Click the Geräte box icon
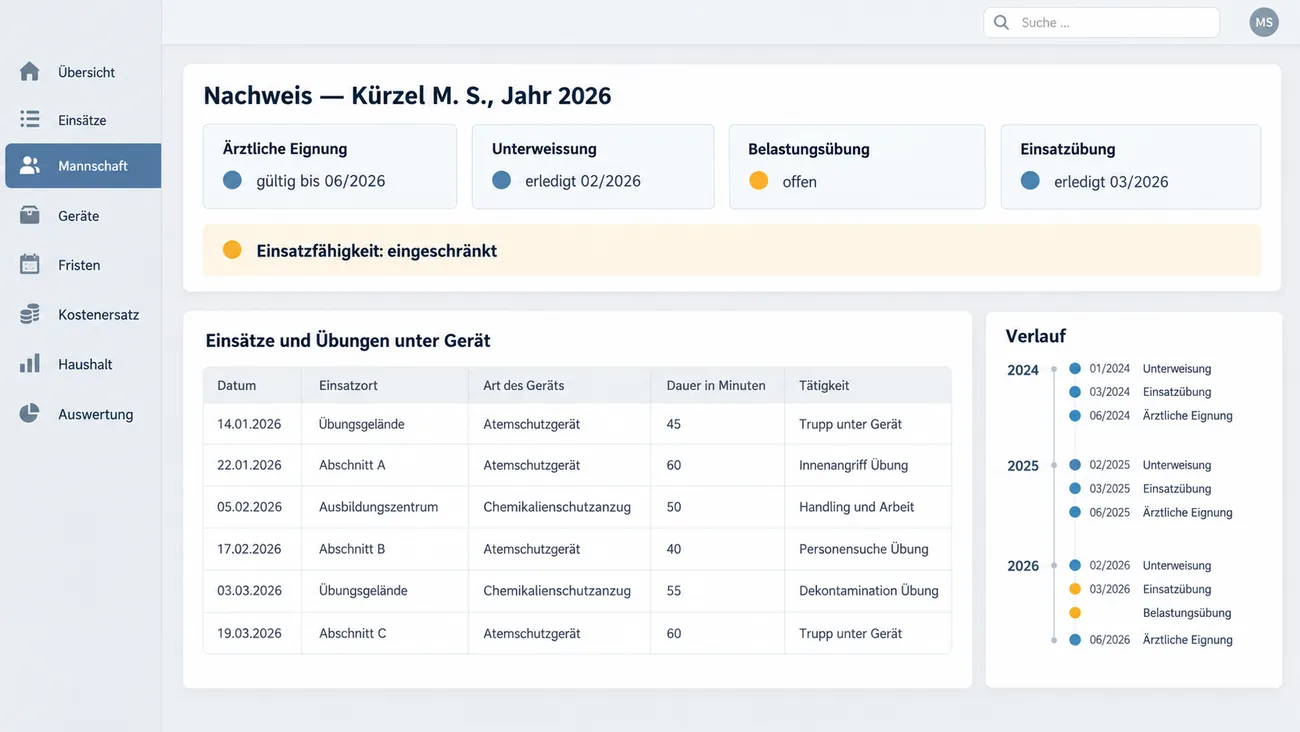 (30, 215)
